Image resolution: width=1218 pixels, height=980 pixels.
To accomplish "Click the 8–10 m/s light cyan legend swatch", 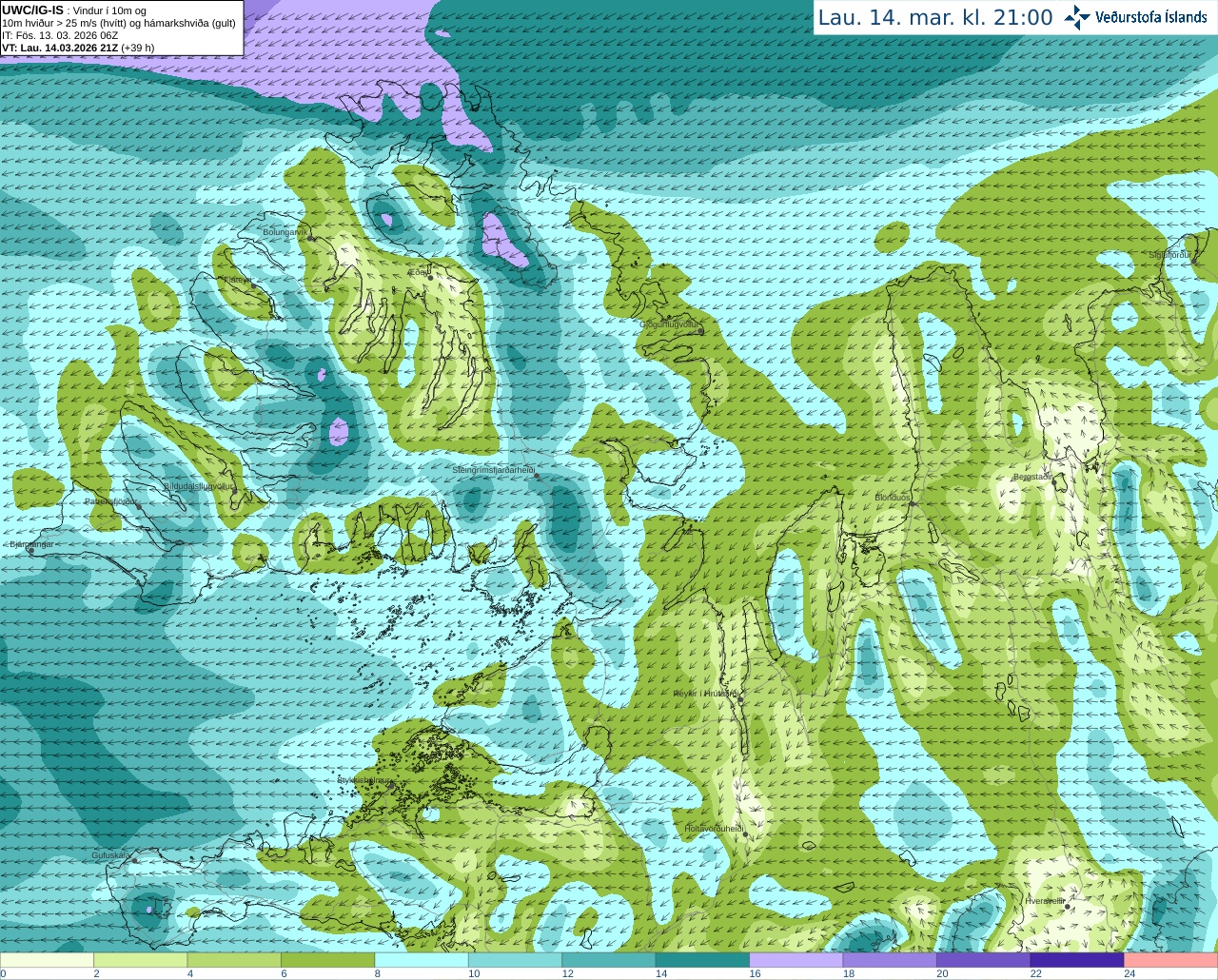I will (422, 960).
